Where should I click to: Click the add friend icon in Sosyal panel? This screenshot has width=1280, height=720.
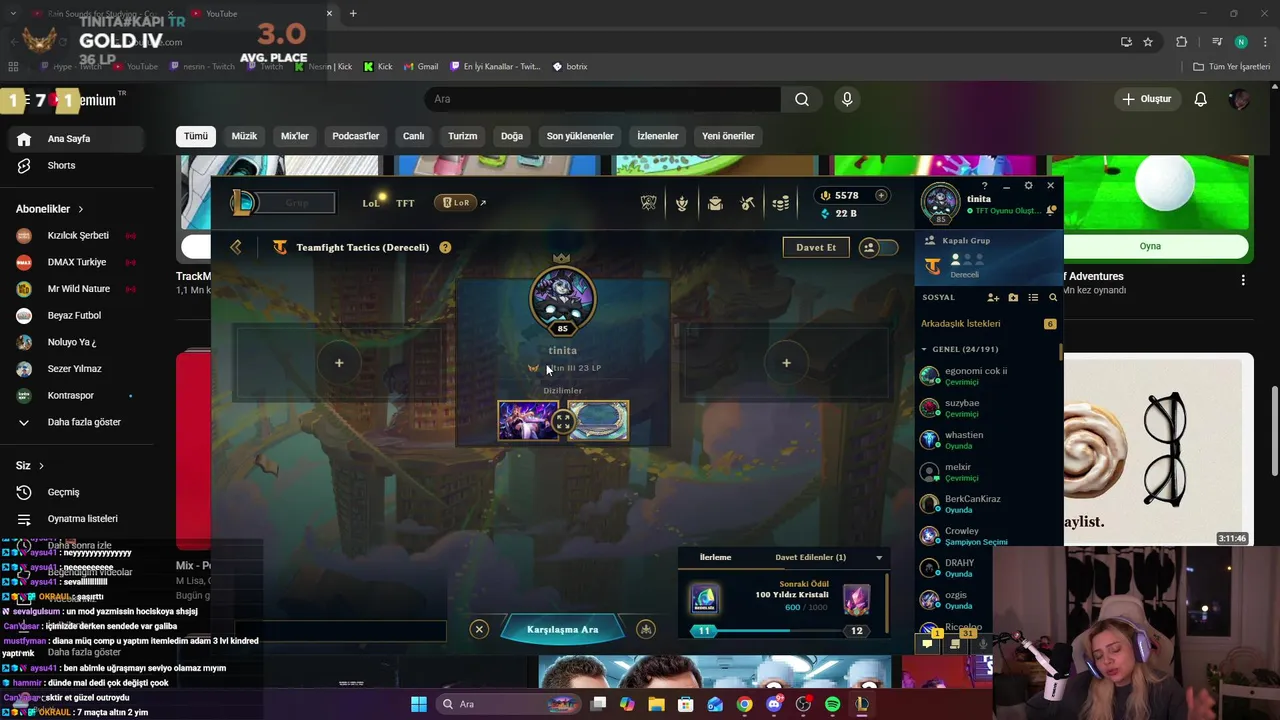coord(993,297)
